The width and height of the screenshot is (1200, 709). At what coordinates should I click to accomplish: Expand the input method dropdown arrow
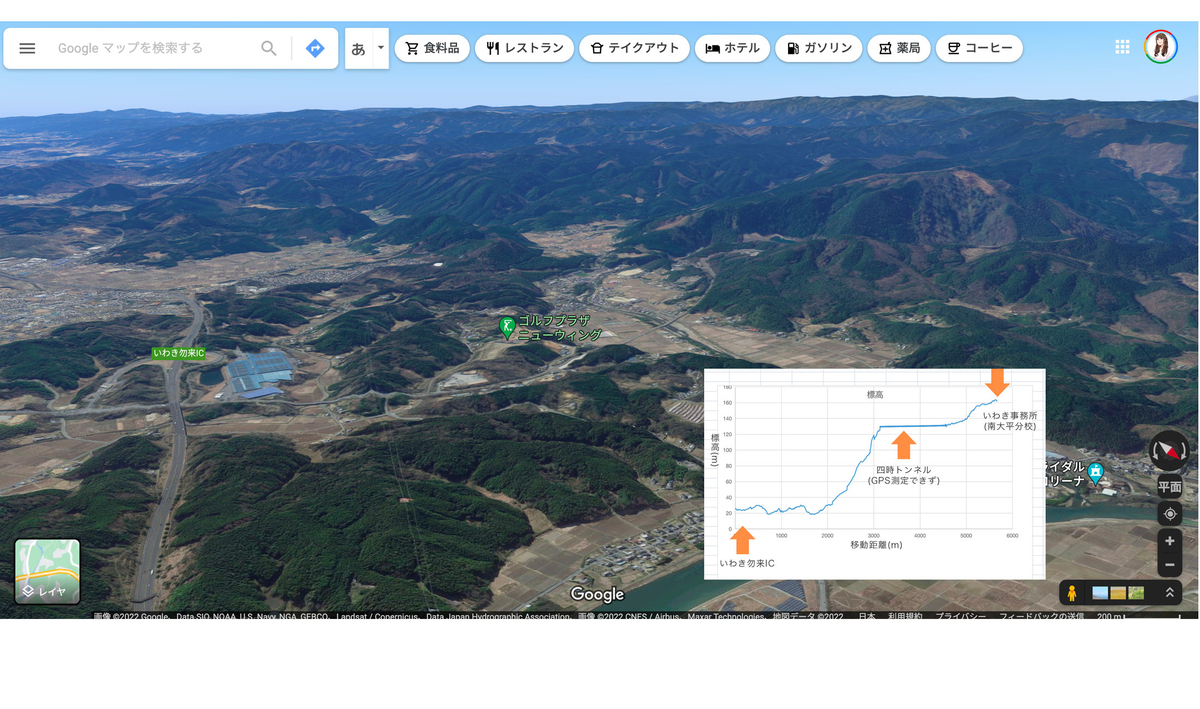coord(381,47)
